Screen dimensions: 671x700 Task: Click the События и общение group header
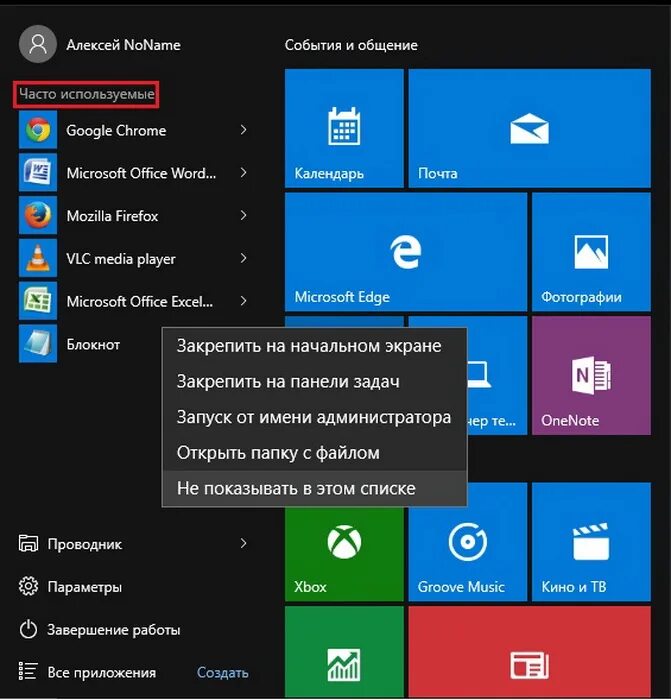tap(351, 45)
